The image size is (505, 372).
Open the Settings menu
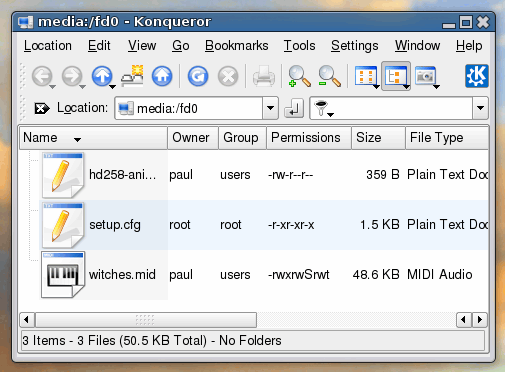pyautogui.click(x=354, y=46)
